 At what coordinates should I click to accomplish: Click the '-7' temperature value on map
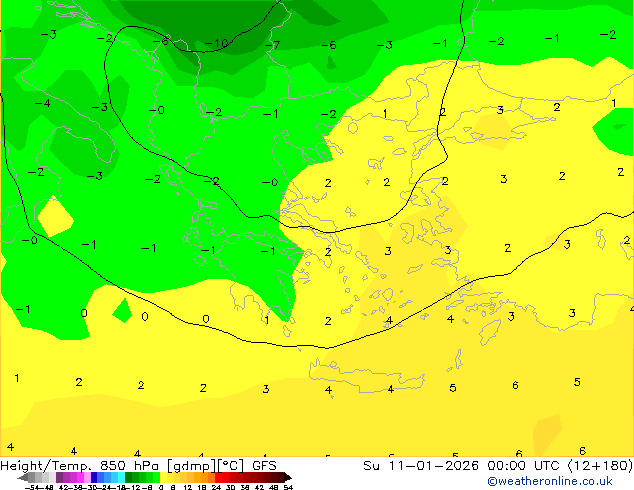[x=272, y=44]
